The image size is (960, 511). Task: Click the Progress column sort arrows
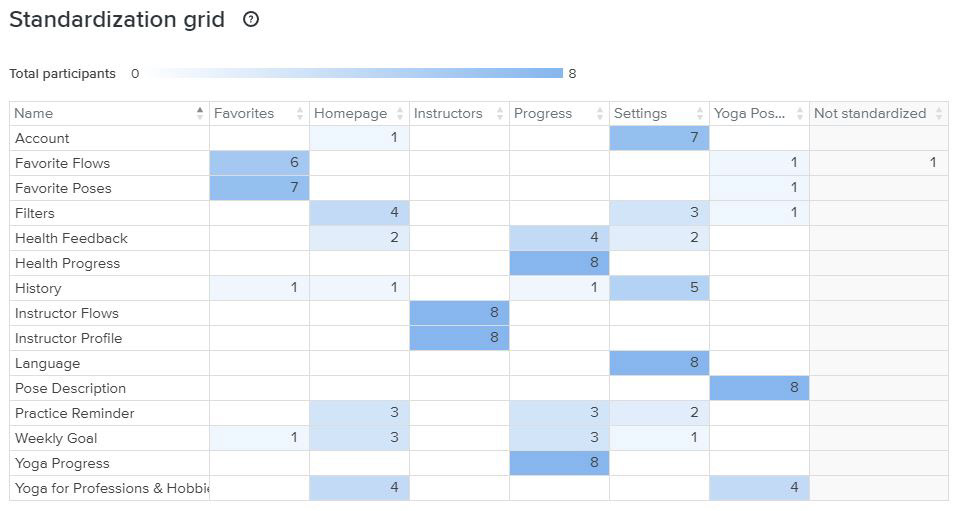600,114
